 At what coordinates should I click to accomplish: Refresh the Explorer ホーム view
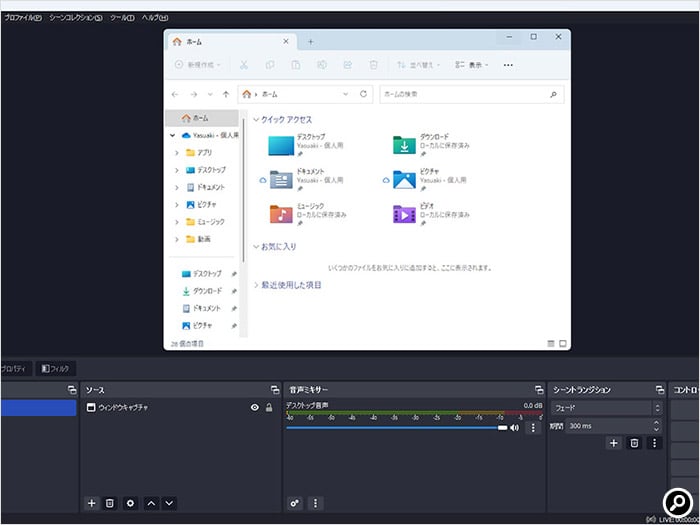(363, 94)
